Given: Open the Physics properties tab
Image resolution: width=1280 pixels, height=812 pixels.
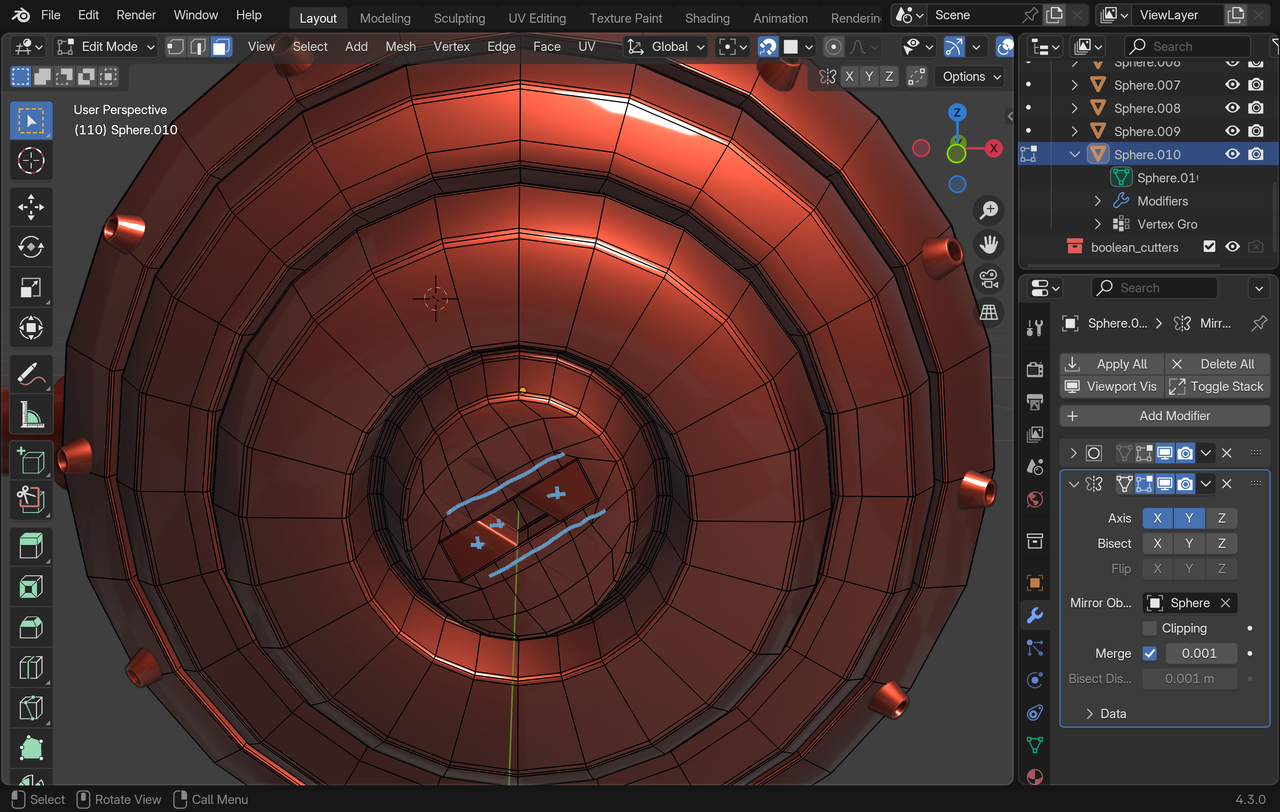Looking at the screenshot, I should 1035,680.
